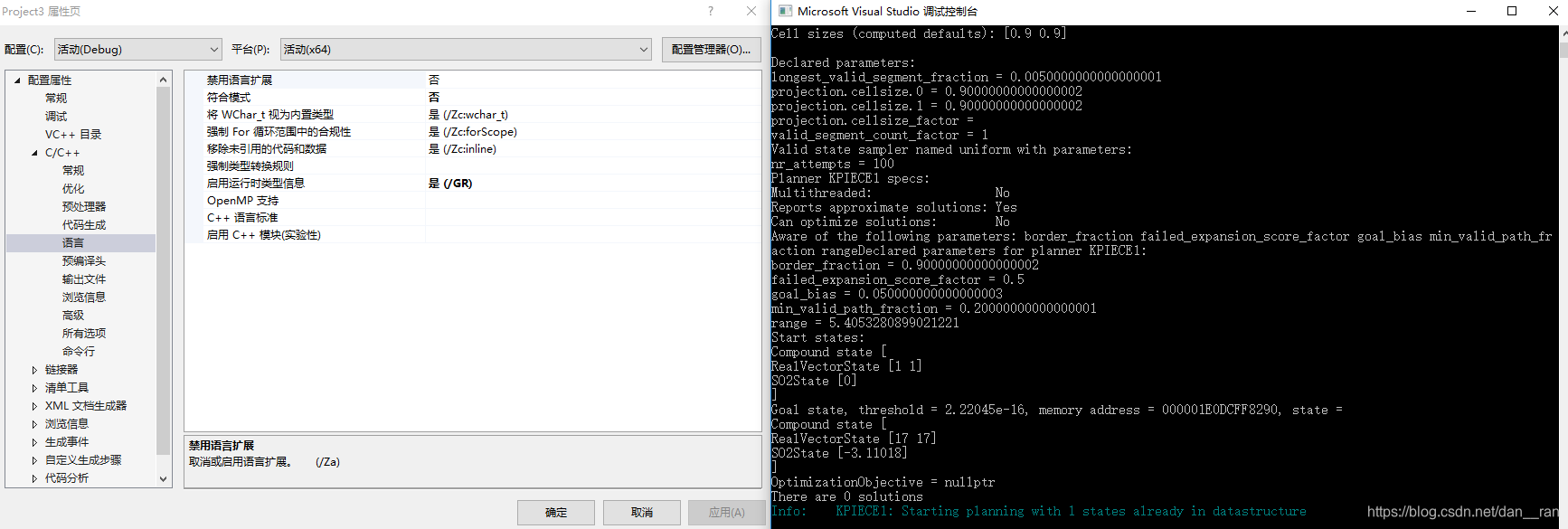Click the tree scrollbar down arrow
Image resolution: width=1568 pixels, height=529 pixels.
[164, 479]
